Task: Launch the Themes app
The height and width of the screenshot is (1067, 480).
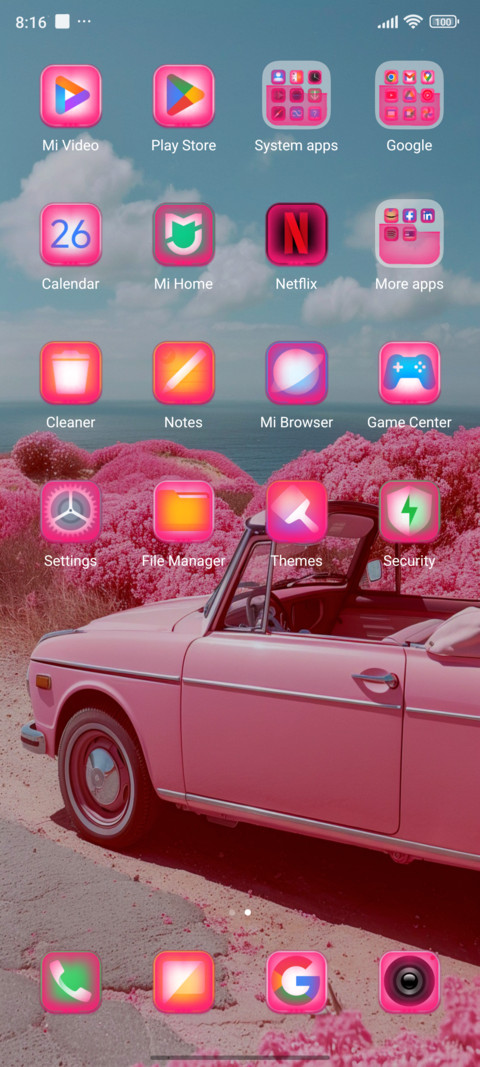Action: (296, 512)
